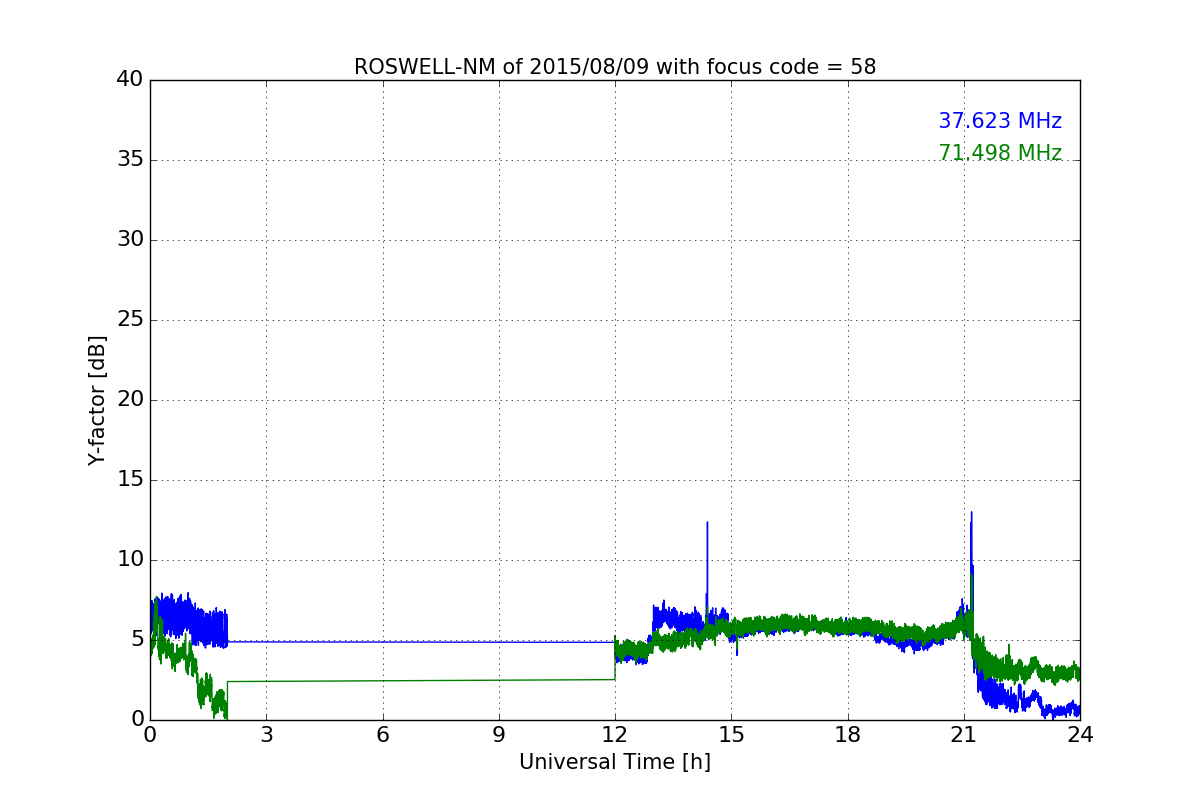Click the y-axis tick label '30'

coord(130,240)
